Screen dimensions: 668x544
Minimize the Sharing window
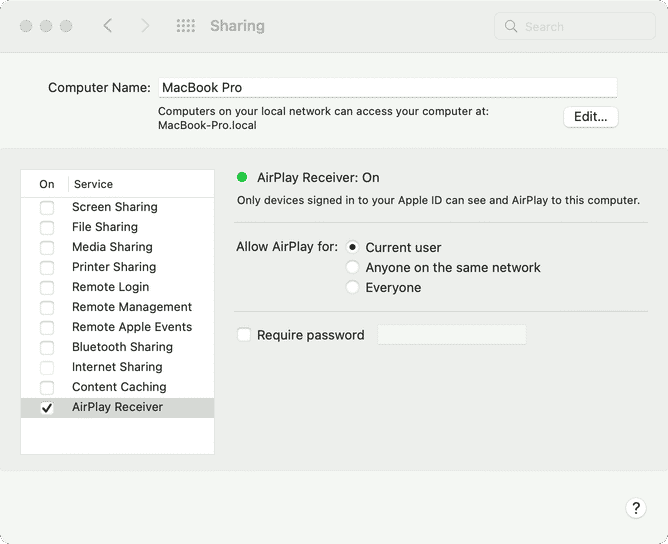point(46,26)
